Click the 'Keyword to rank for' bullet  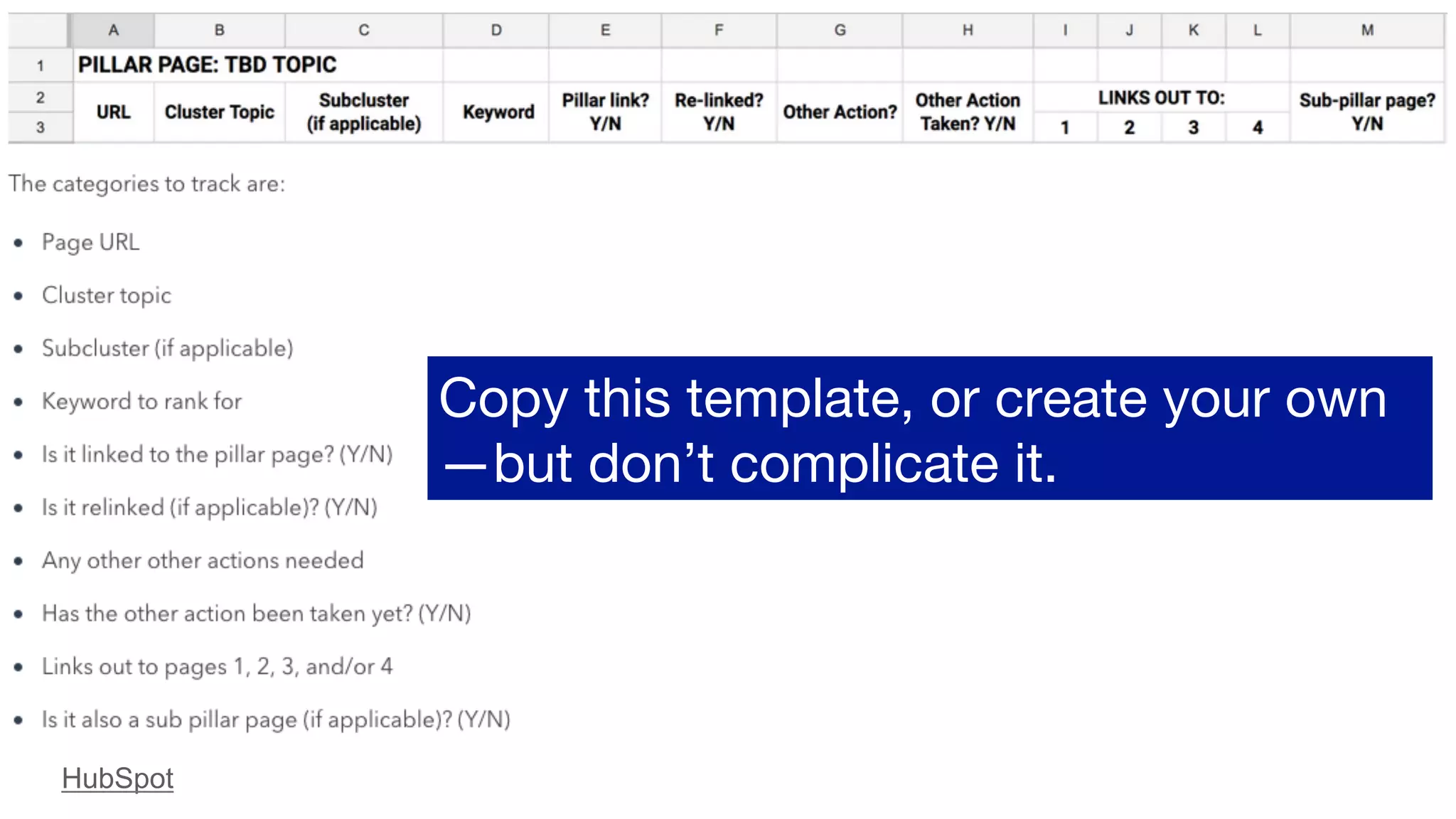142,401
